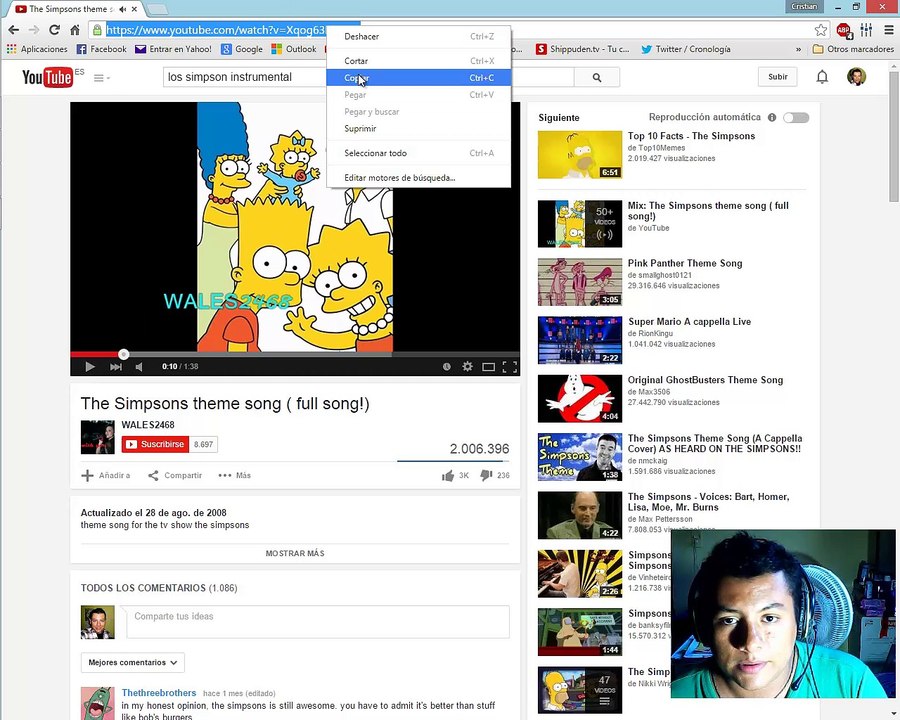Mute the video volume

139,366
